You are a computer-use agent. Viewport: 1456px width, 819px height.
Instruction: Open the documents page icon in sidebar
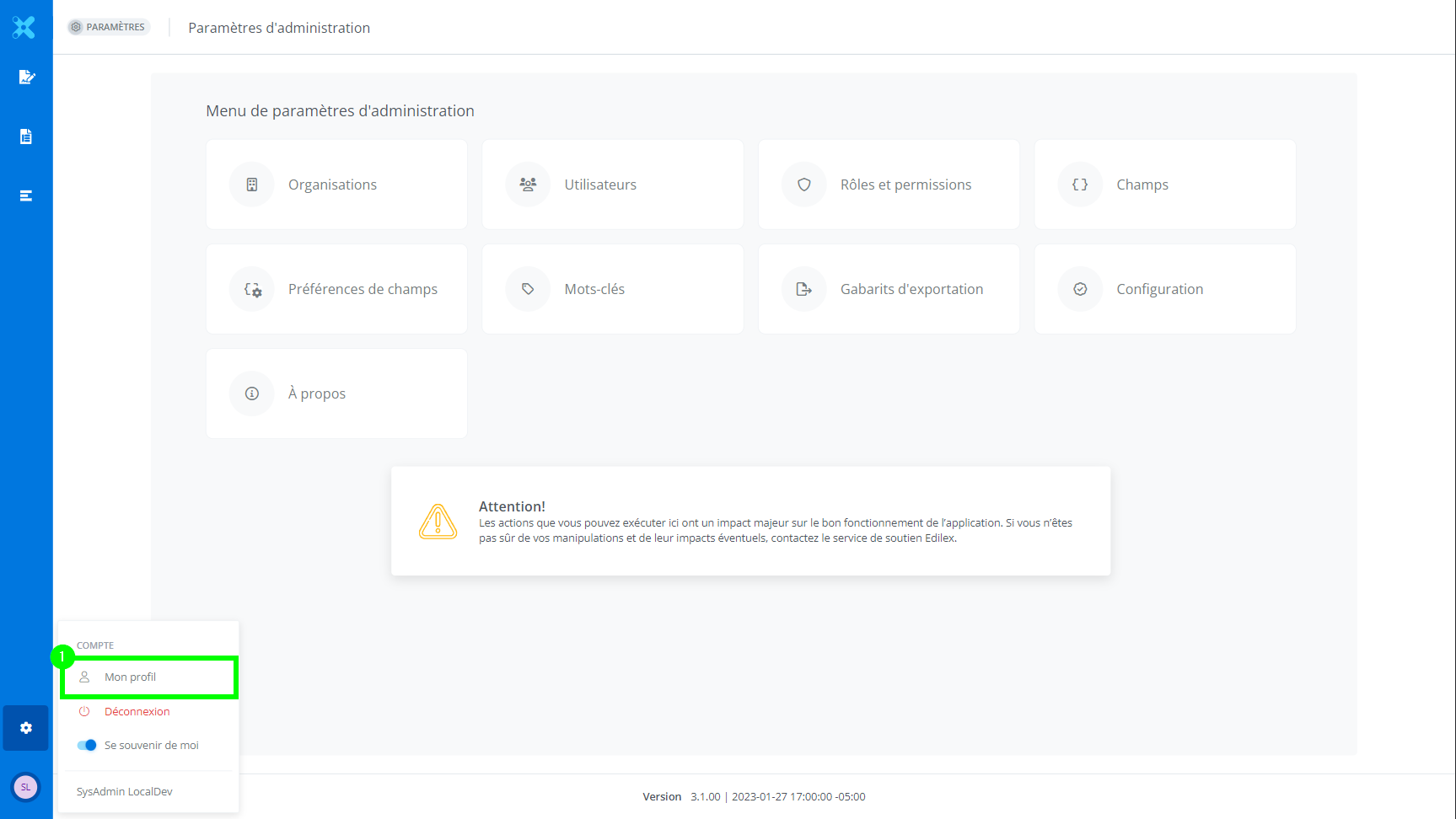tap(26, 136)
